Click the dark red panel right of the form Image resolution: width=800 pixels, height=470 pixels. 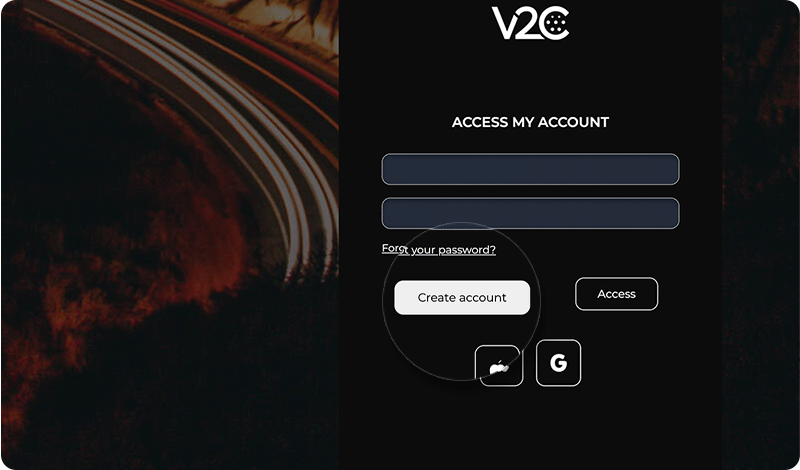tap(761, 235)
